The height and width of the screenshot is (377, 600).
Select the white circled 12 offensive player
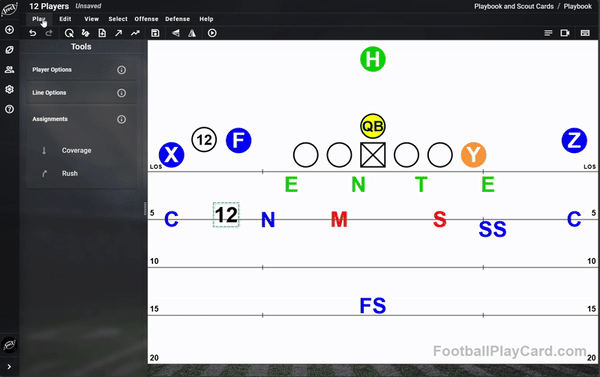(x=204, y=140)
